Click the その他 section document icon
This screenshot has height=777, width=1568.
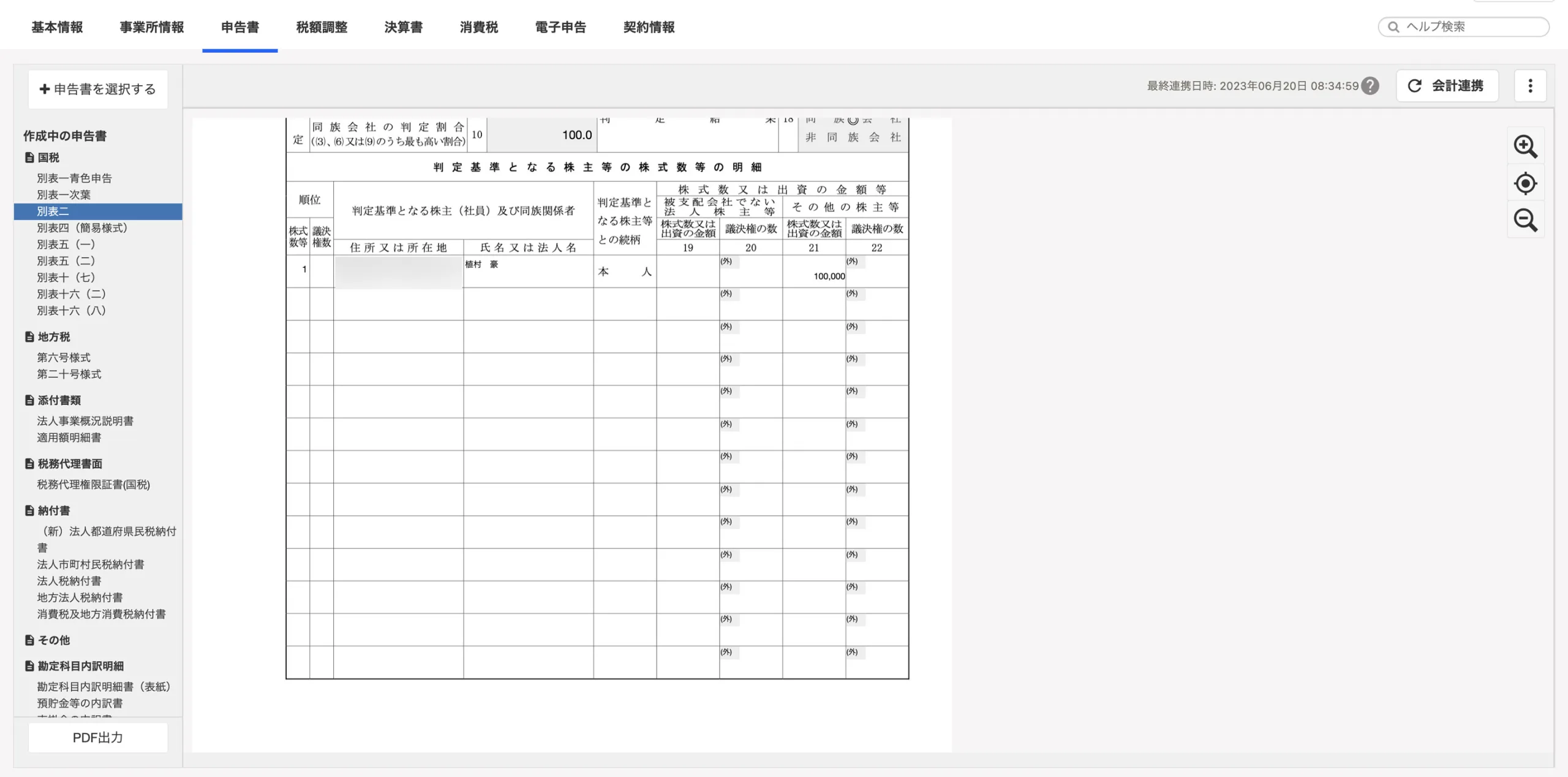tap(29, 640)
